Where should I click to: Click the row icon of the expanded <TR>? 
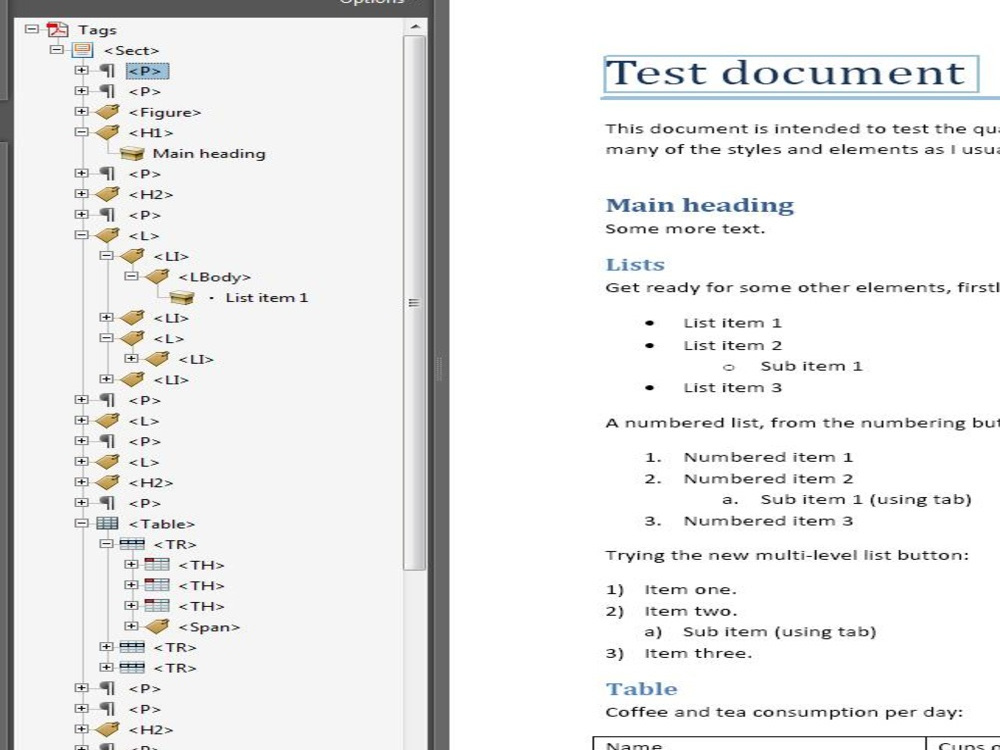tap(132, 544)
